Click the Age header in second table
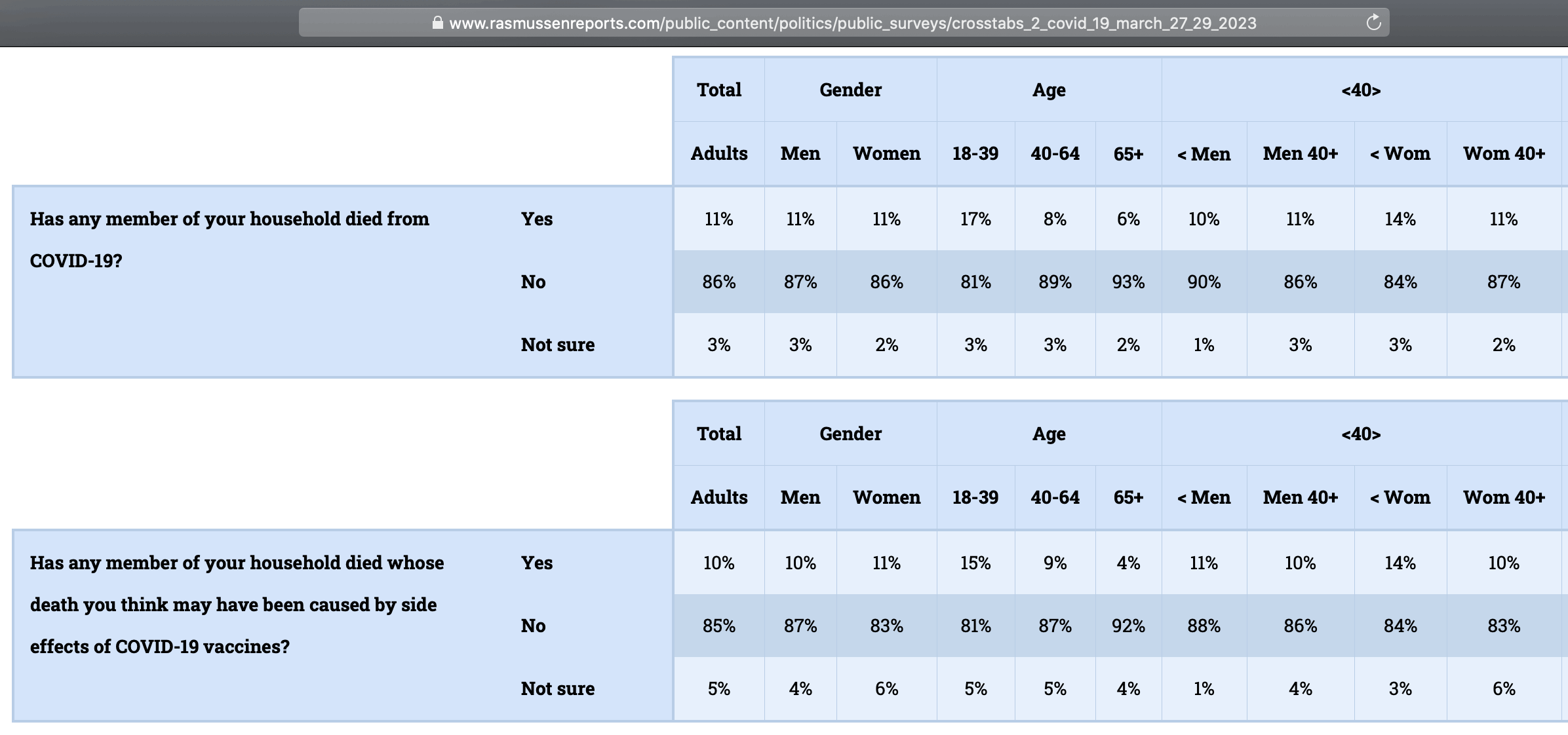Image resolution: width=1568 pixels, height=735 pixels. pos(1049,434)
